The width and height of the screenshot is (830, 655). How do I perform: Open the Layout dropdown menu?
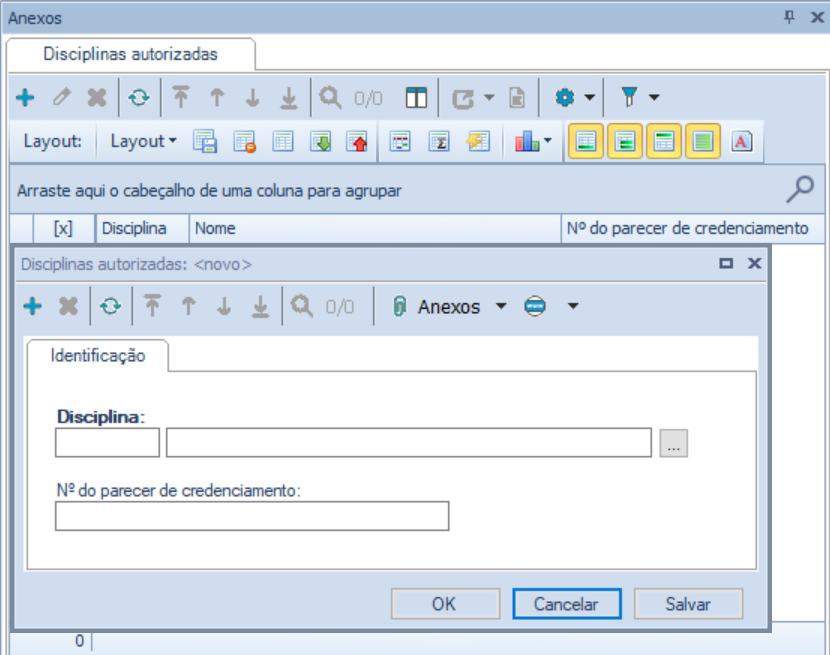pos(143,141)
